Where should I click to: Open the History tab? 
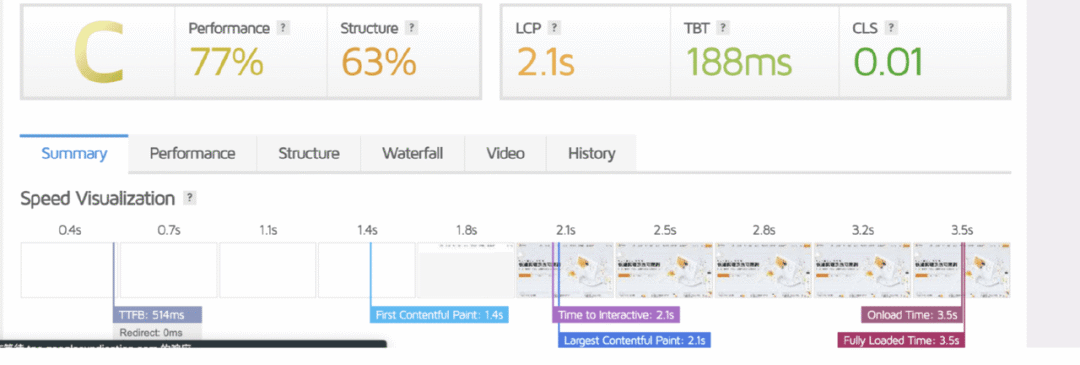pos(592,154)
